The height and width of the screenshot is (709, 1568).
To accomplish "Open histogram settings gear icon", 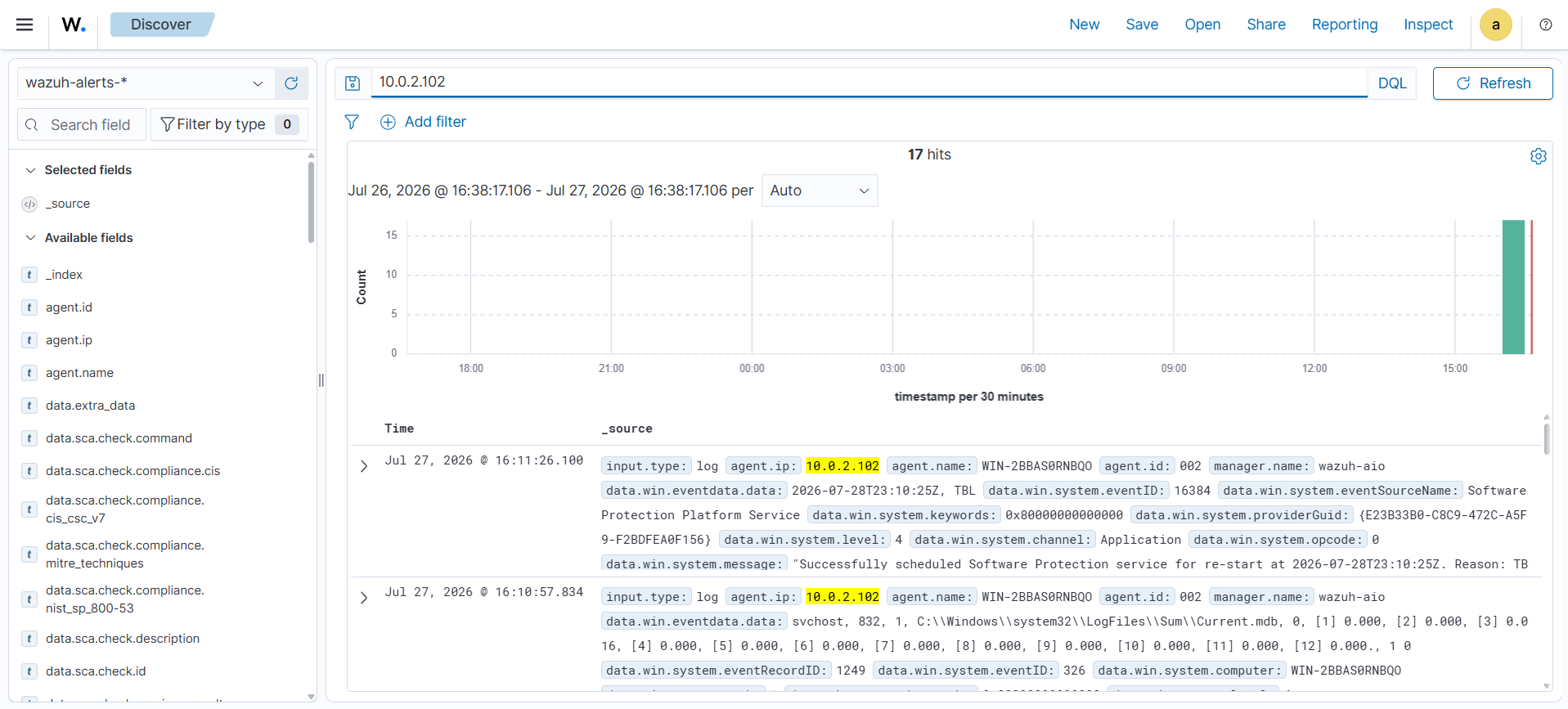I will pos(1538,156).
